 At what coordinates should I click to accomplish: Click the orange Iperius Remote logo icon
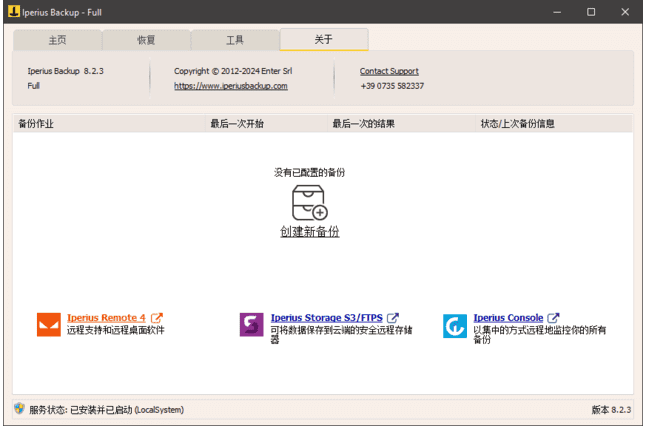point(49,325)
